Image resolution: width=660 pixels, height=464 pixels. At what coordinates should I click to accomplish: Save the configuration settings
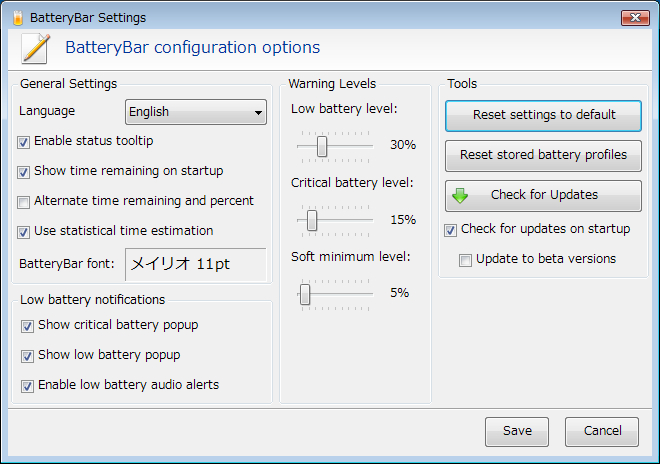(x=517, y=431)
